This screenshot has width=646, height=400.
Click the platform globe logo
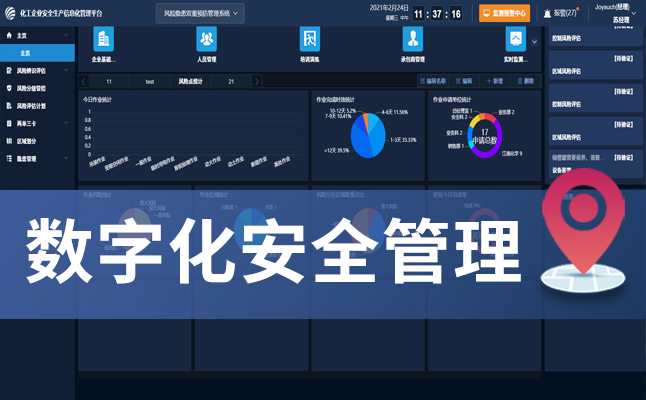10,13
